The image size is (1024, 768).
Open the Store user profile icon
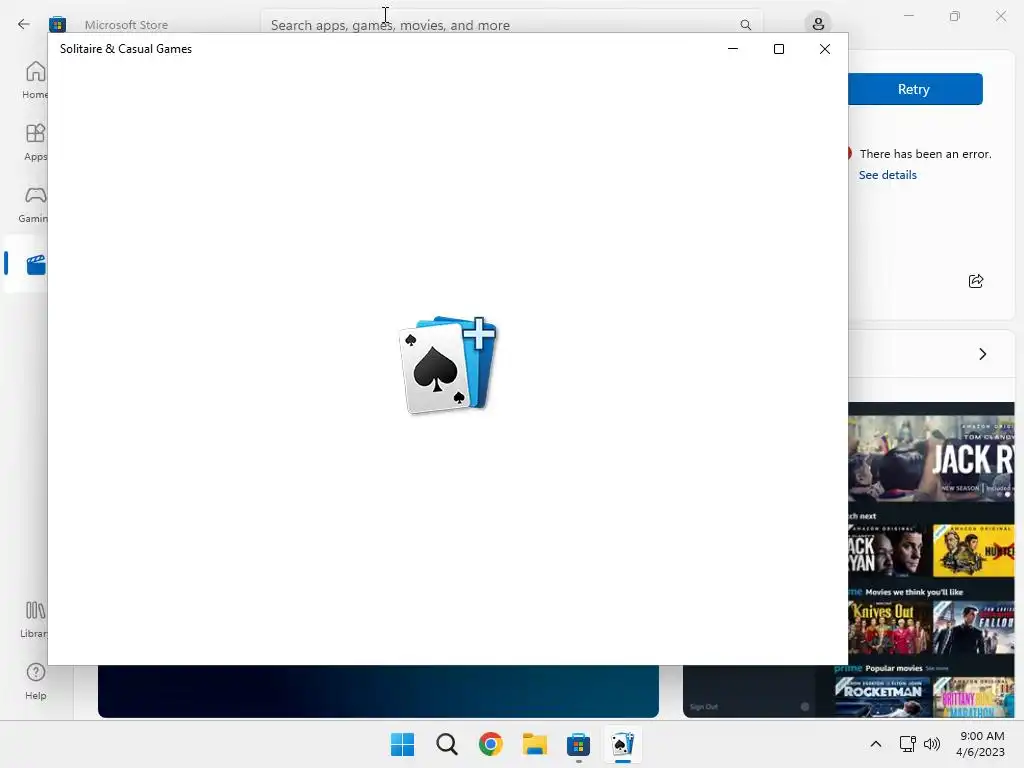[x=818, y=25]
